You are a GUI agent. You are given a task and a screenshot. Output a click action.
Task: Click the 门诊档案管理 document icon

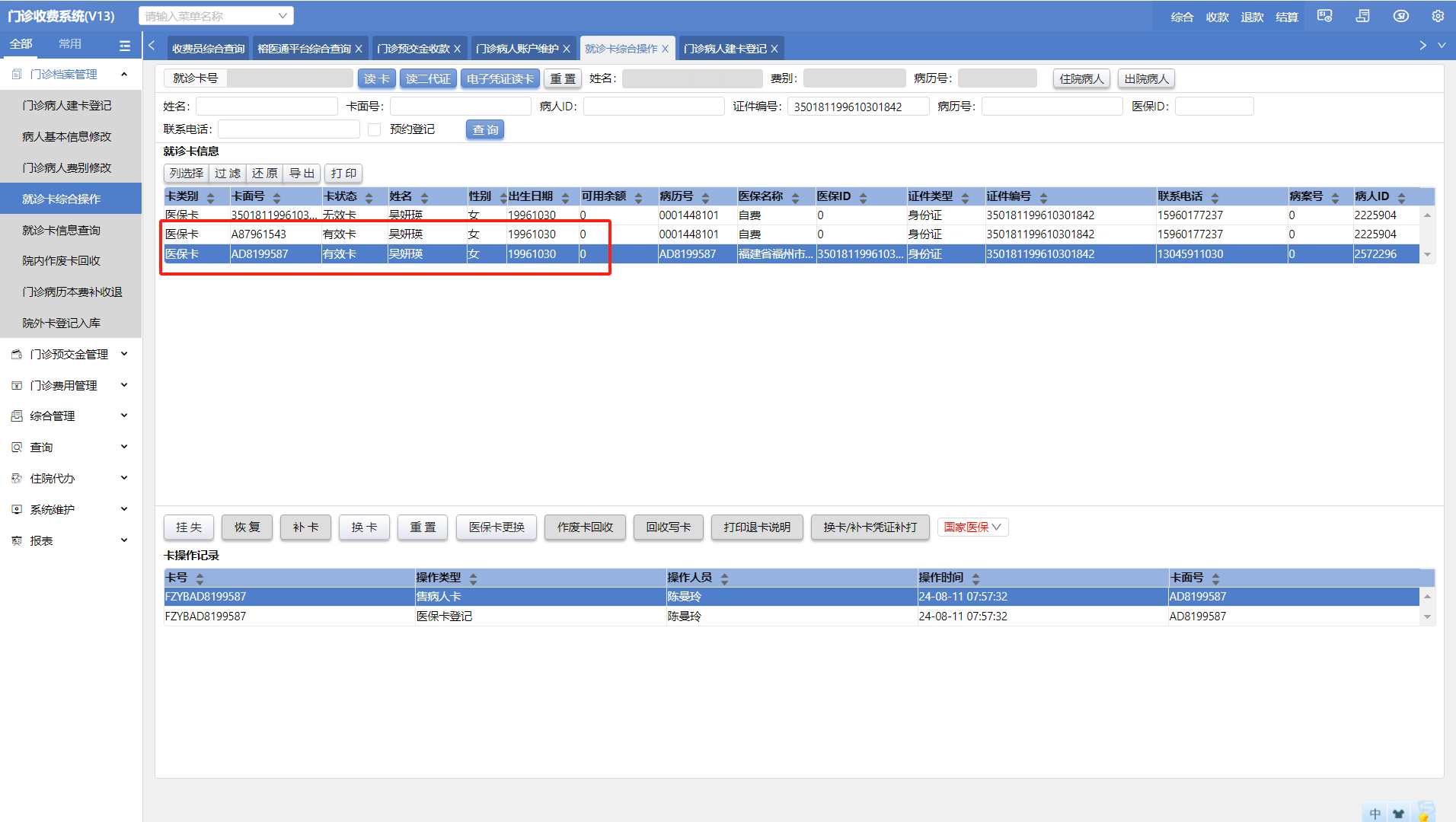(x=17, y=74)
